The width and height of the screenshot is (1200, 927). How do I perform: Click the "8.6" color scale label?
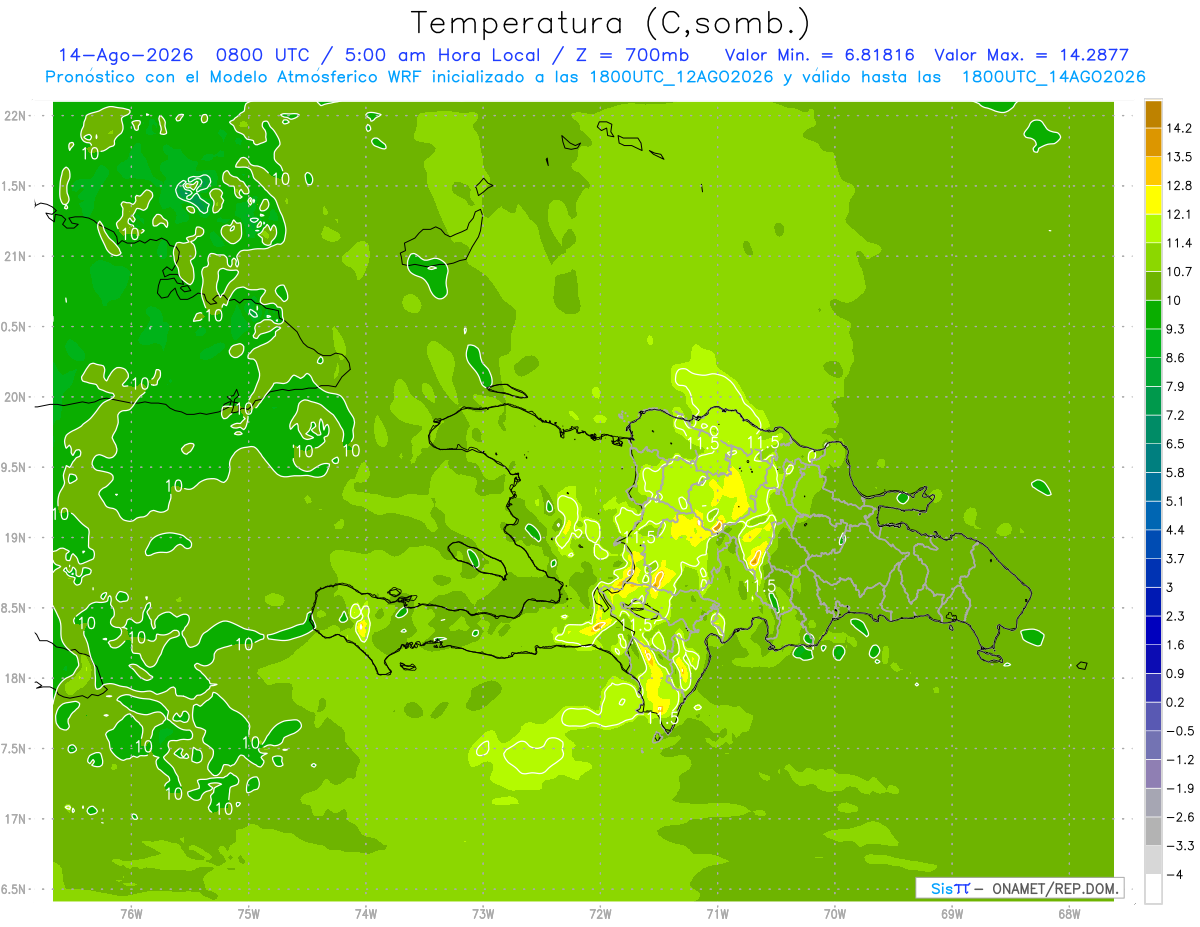point(1174,358)
